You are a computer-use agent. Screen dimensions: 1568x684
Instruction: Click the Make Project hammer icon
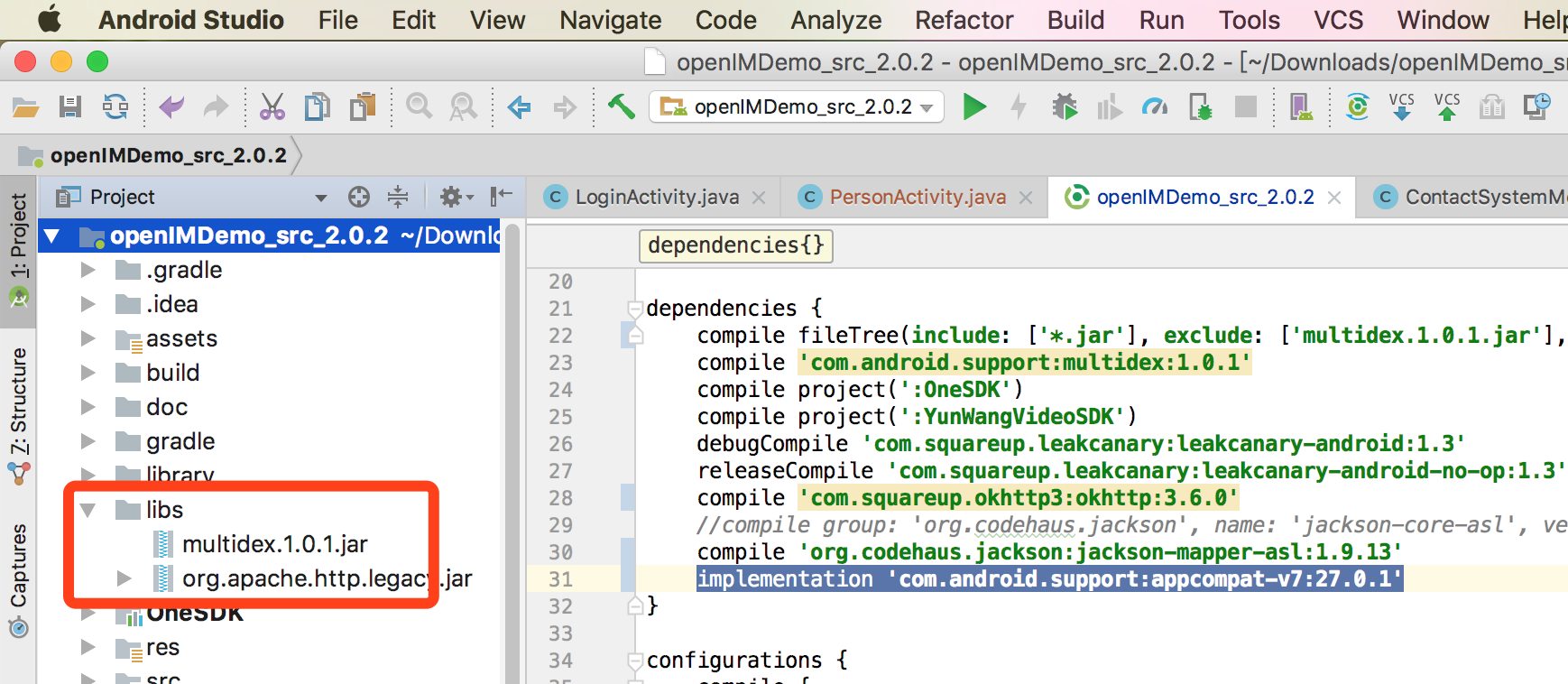tap(621, 106)
